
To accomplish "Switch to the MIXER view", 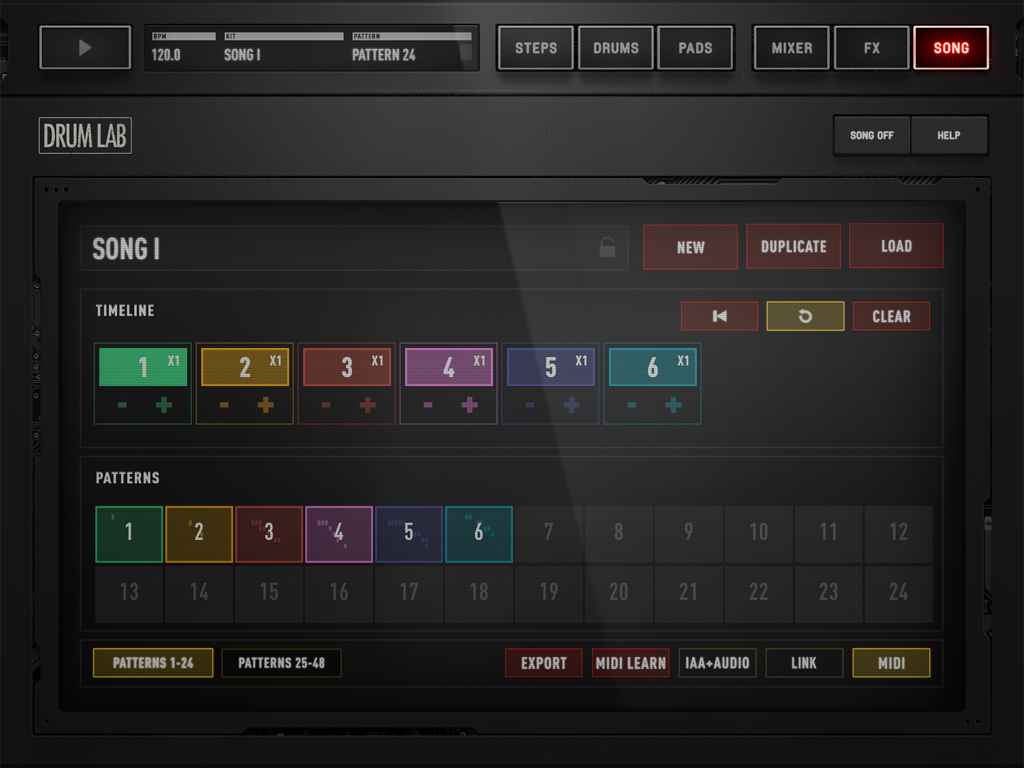I will coord(791,47).
